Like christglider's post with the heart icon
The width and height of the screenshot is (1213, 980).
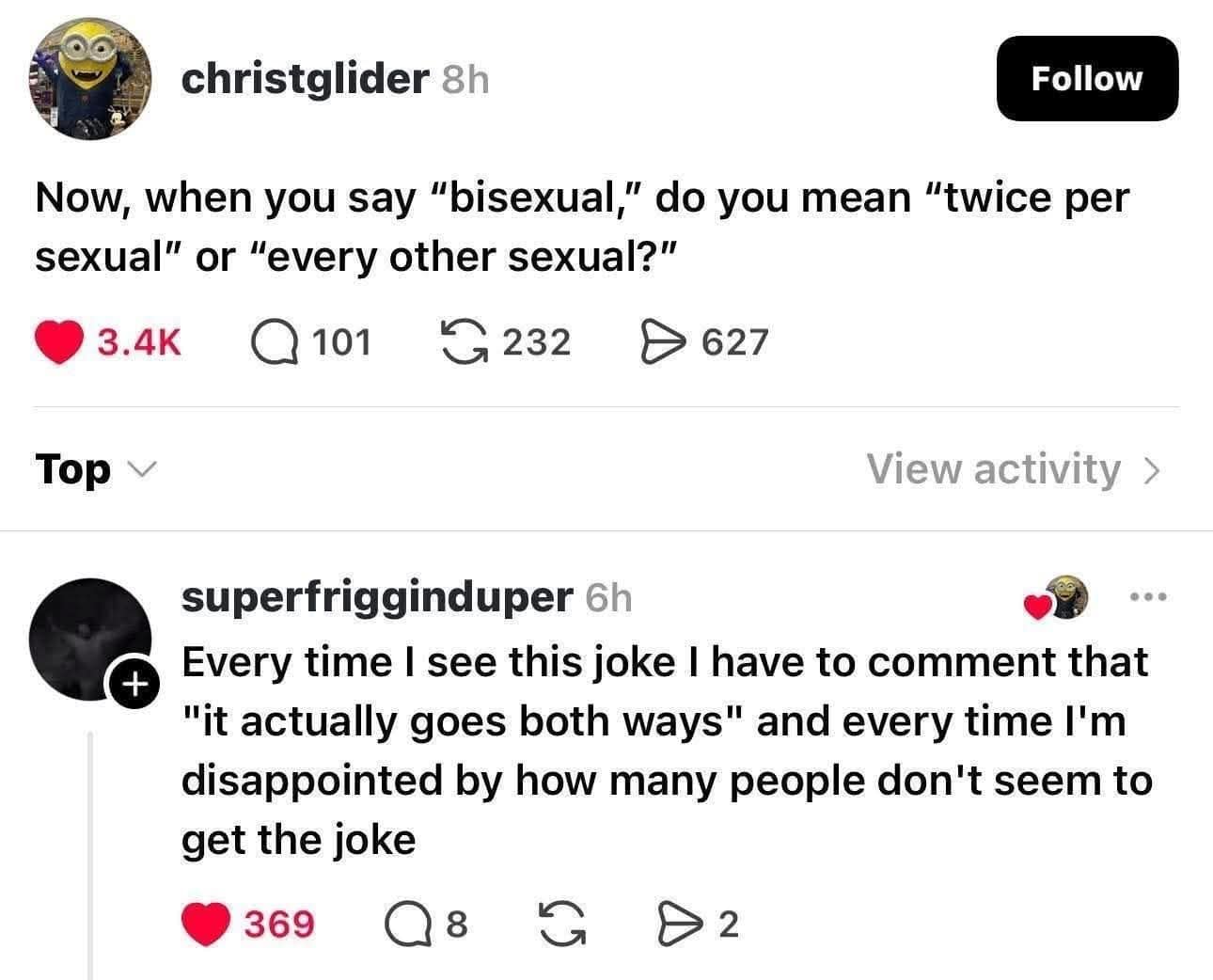click(x=58, y=342)
